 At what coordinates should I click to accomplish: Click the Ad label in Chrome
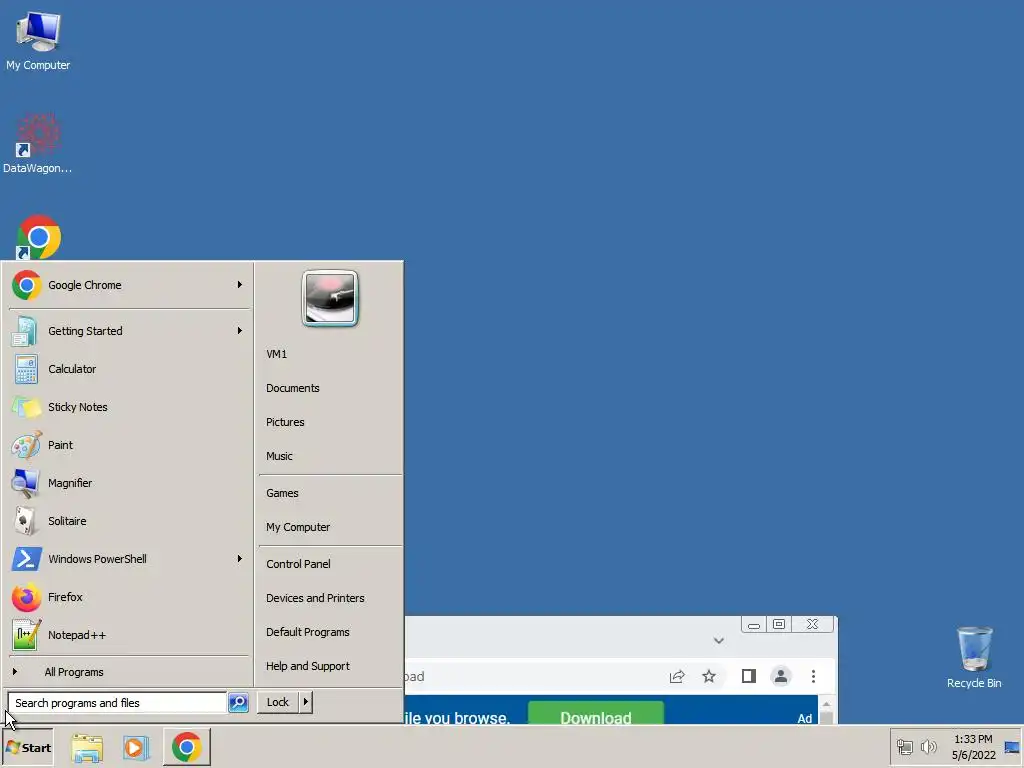tap(805, 718)
